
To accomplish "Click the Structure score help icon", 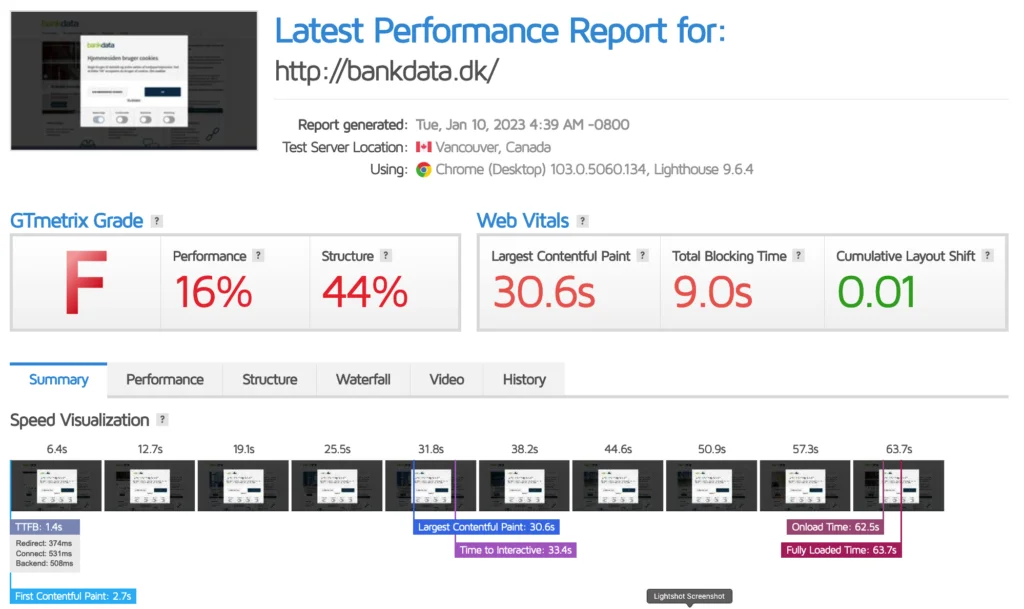I will tap(386, 255).
